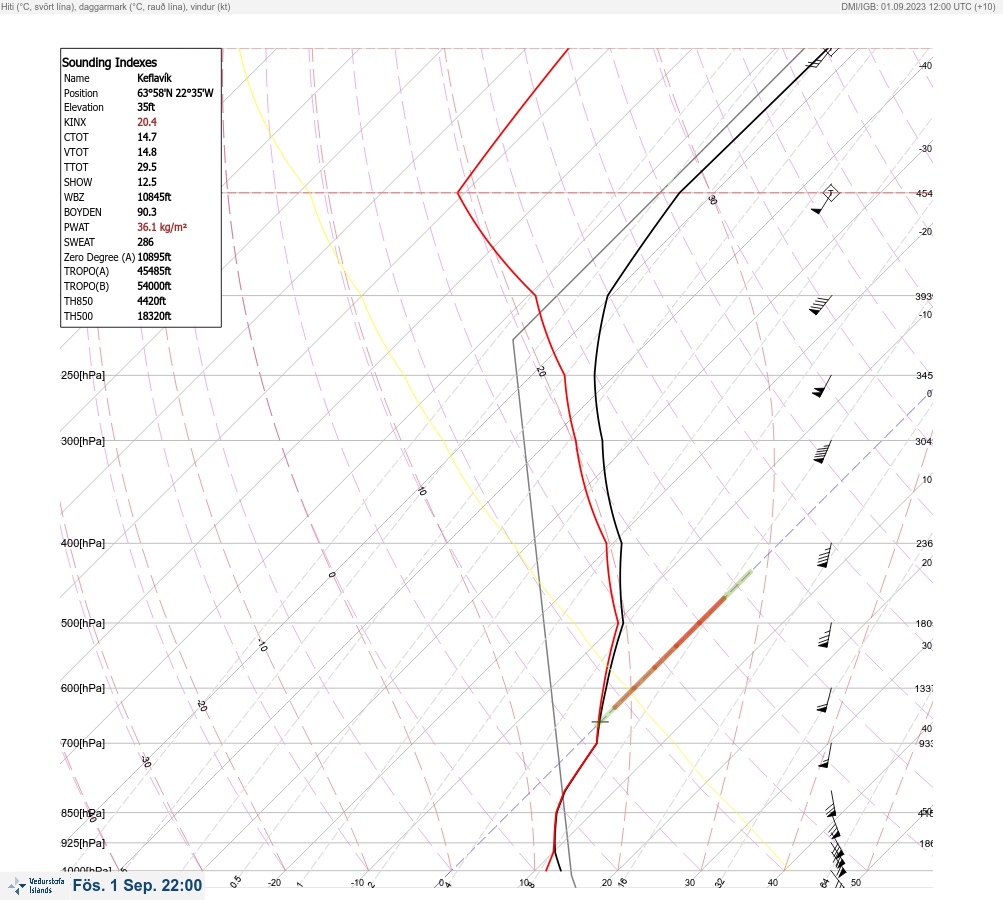Viewport: 1003px width, 900px height.
Task: Click the '454' height label on right edge
Action: coord(924,193)
